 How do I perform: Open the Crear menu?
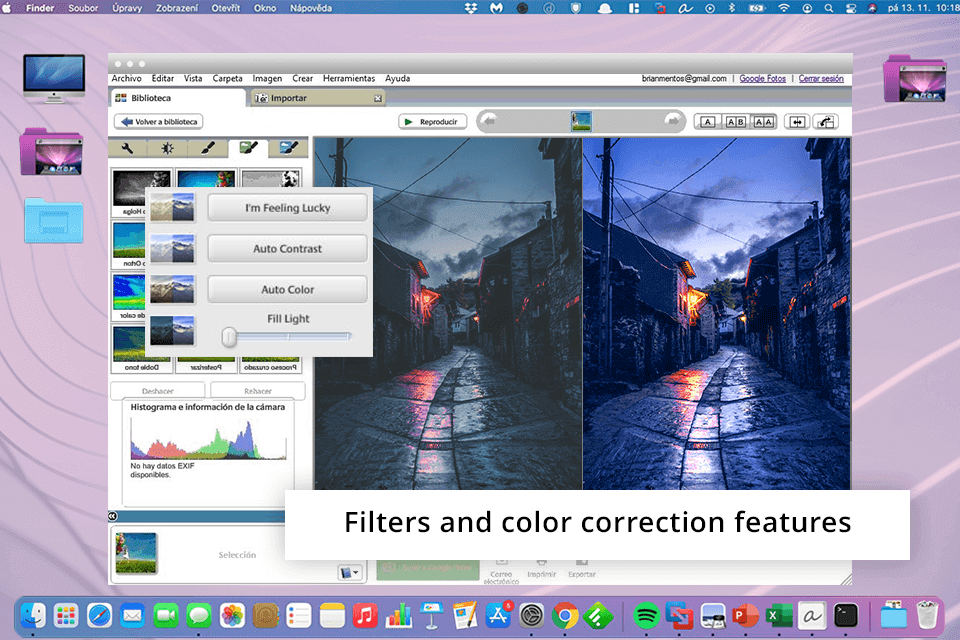pos(302,78)
